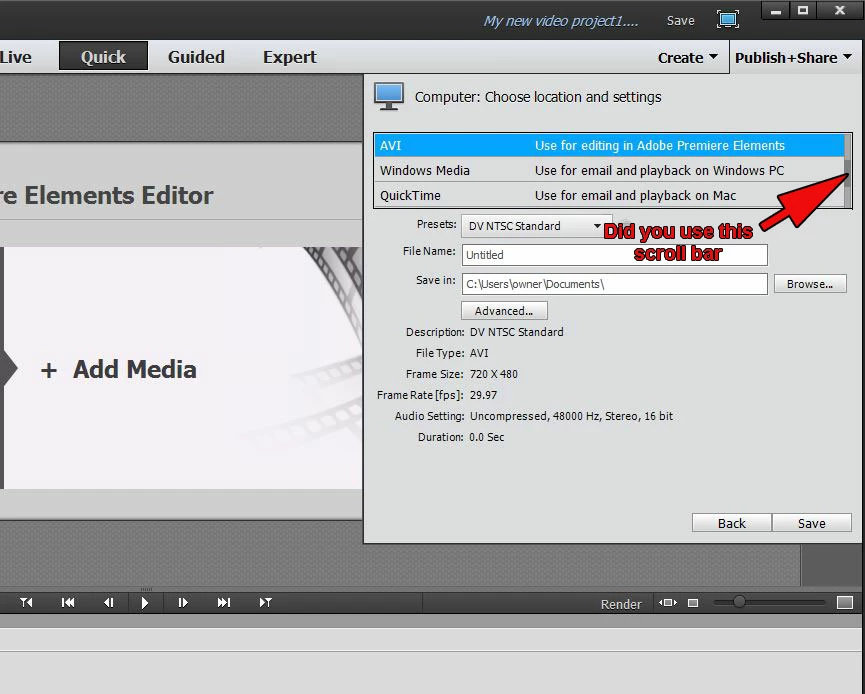
Task: Click the Back button
Action: (x=731, y=523)
